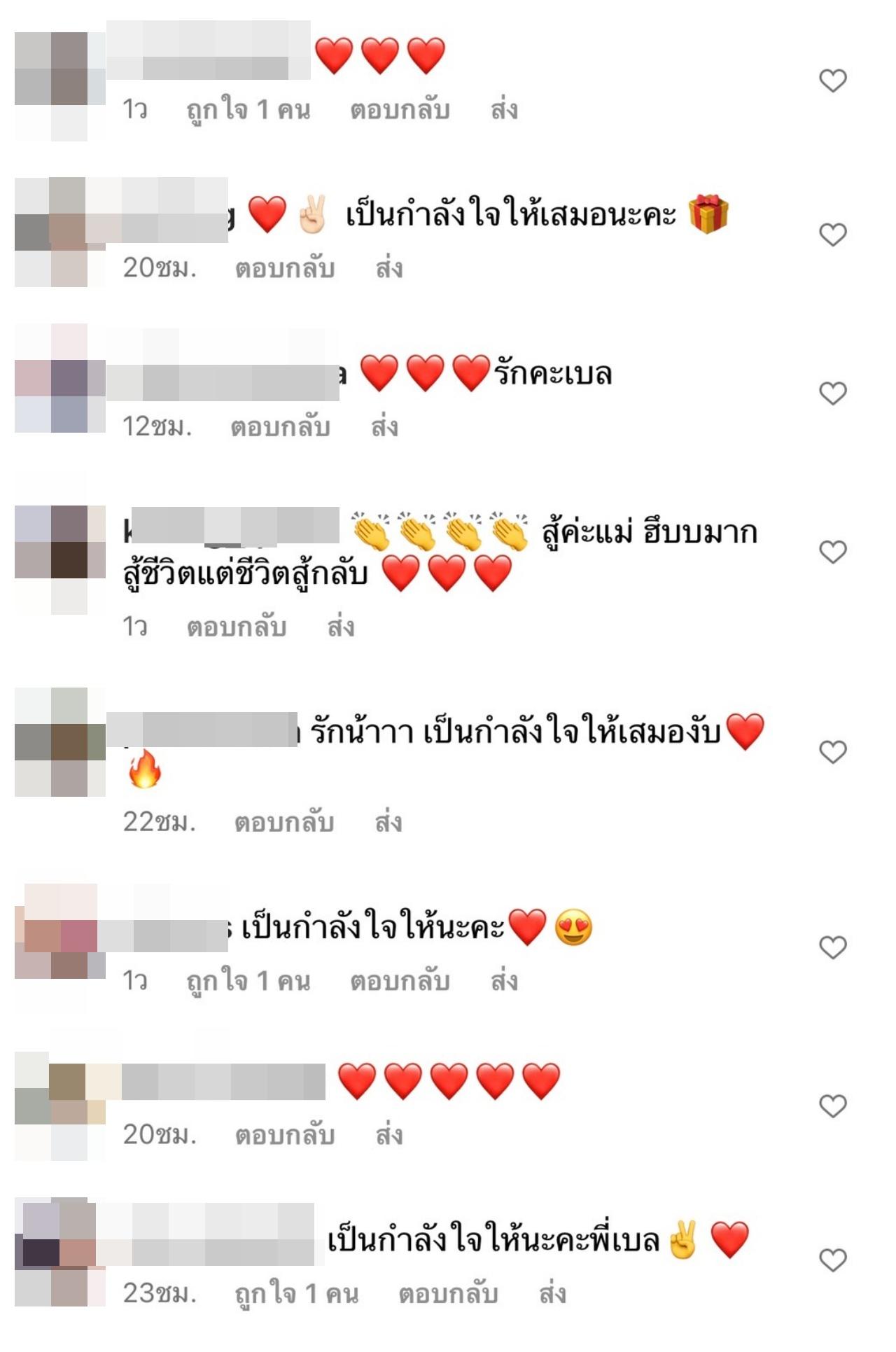View 'ถูกใจ 1 คน' on the 23ชม. comment
Screen dimensions: 896x1352
point(296,1294)
